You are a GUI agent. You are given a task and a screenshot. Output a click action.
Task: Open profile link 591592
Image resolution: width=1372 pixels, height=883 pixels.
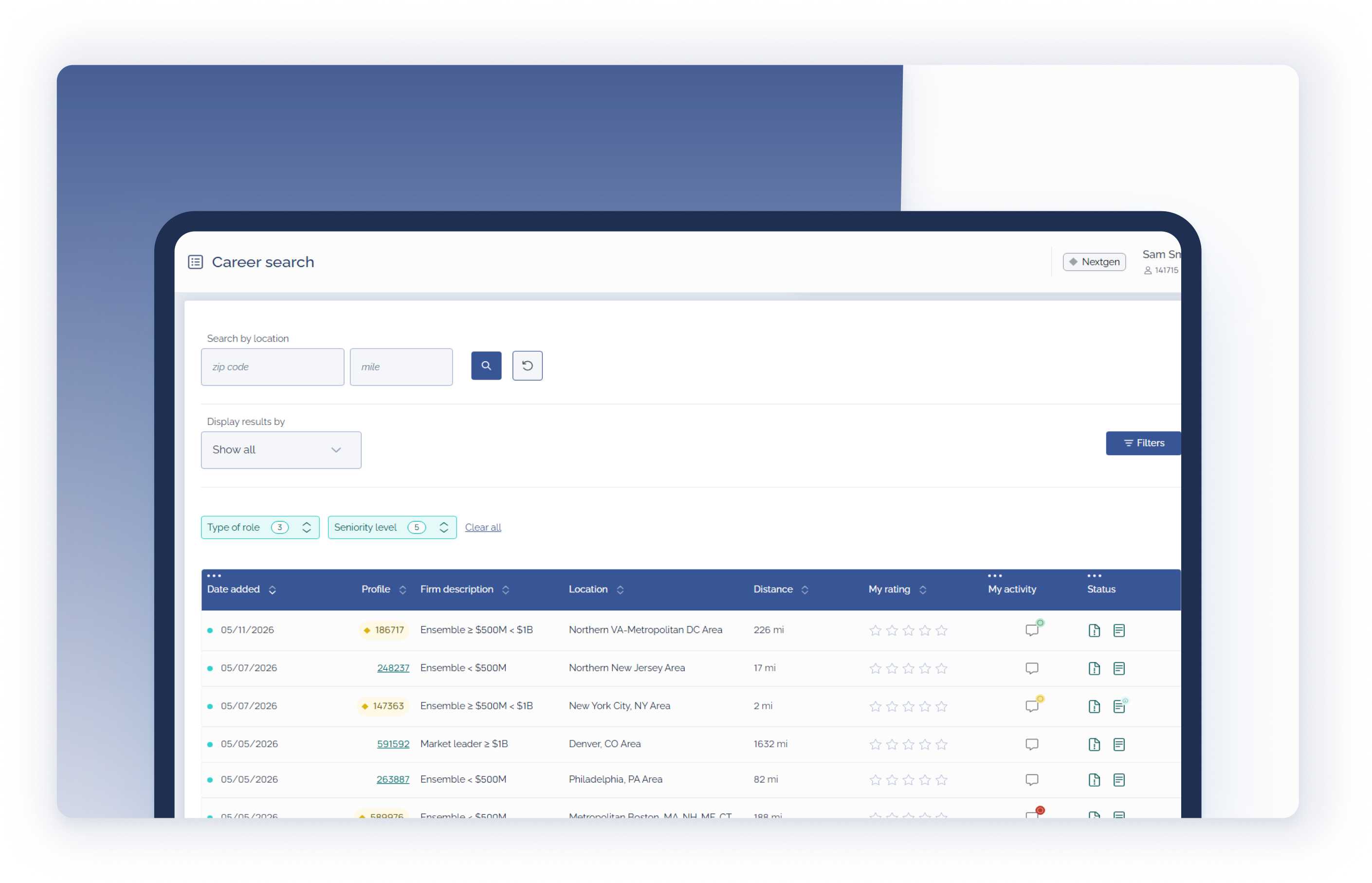(x=393, y=744)
